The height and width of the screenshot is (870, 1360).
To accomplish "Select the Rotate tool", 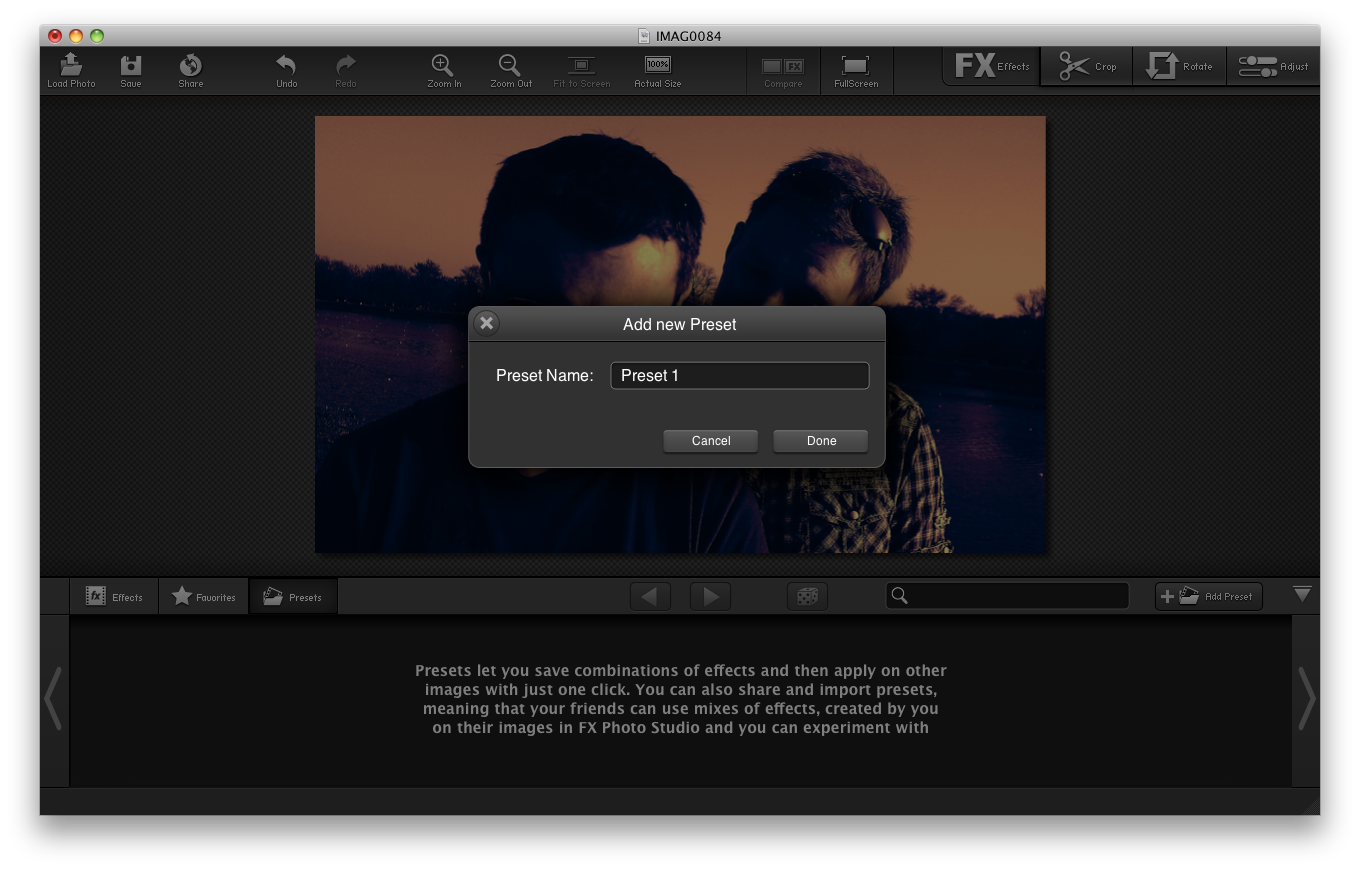I will (x=1180, y=65).
